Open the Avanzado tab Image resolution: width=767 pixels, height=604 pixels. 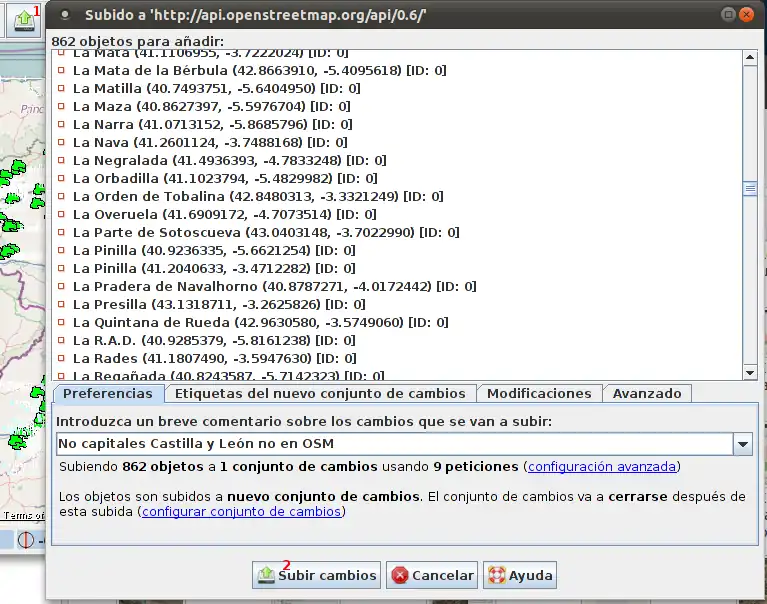click(x=647, y=394)
